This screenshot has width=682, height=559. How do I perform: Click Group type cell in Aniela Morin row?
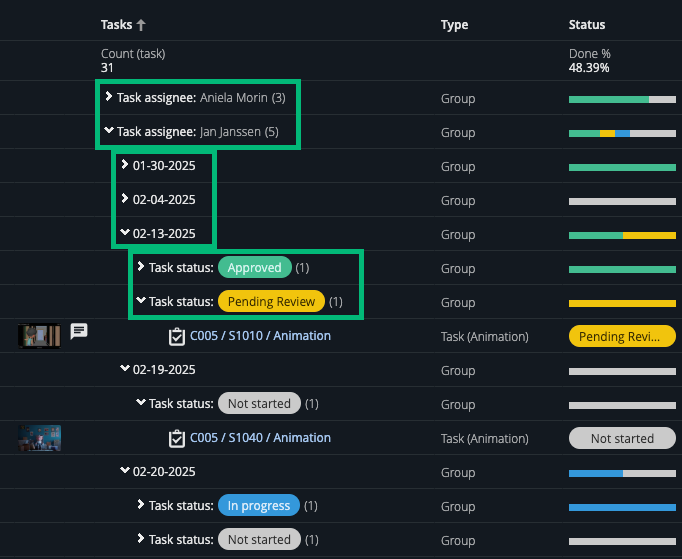point(458,99)
